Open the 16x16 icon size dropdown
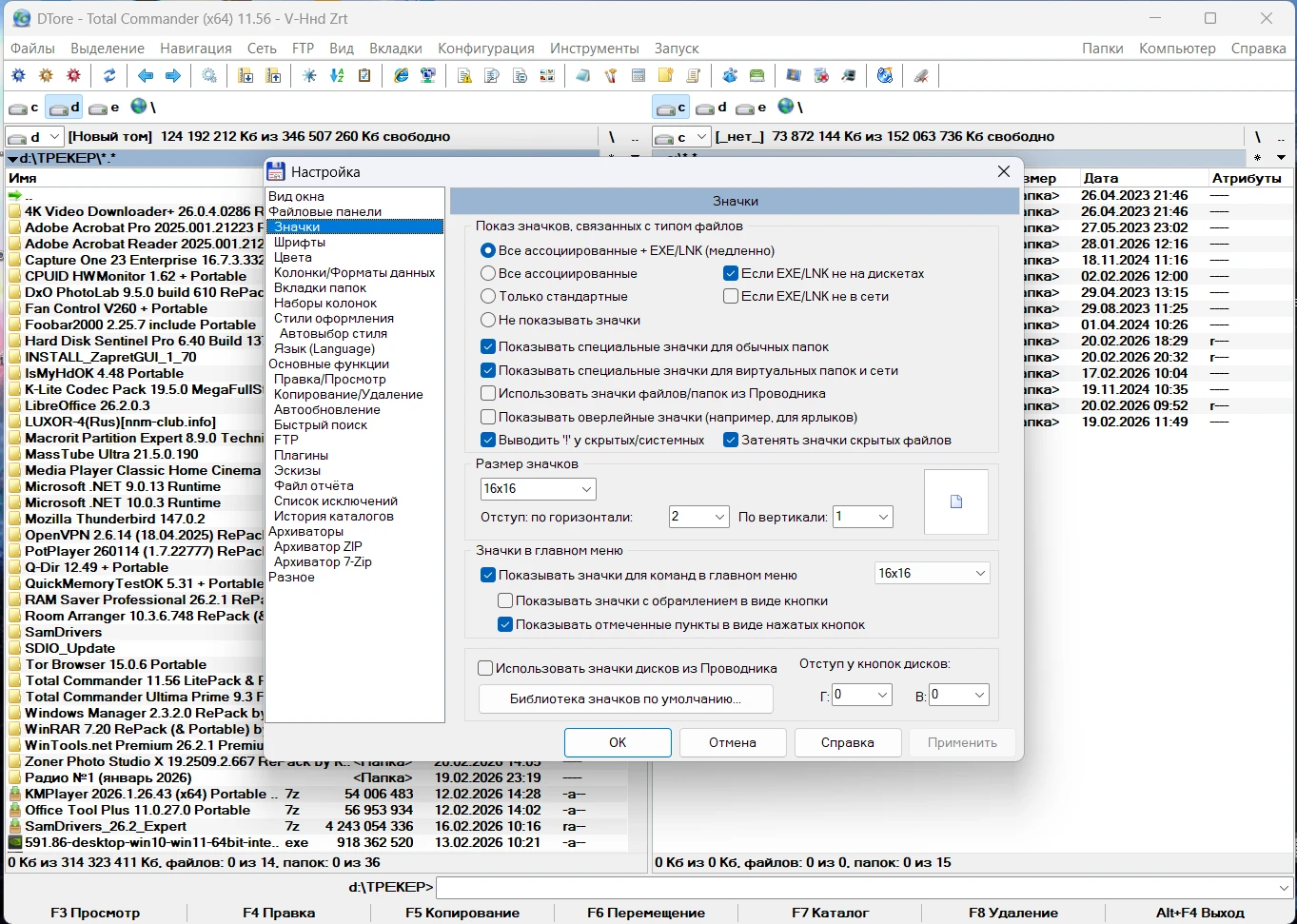The height and width of the screenshot is (924, 1297). pyautogui.click(x=538, y=489)
